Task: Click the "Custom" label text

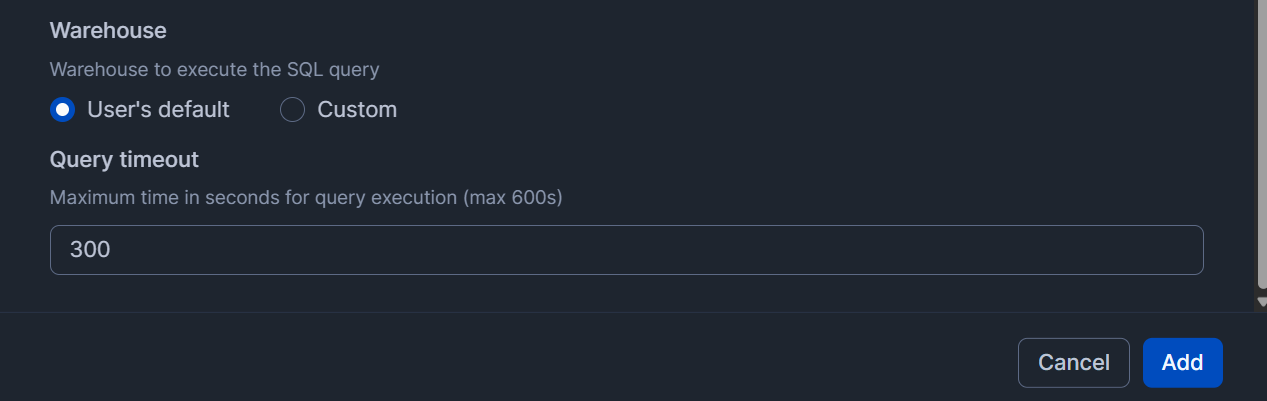Action: (x=357, y=110)
